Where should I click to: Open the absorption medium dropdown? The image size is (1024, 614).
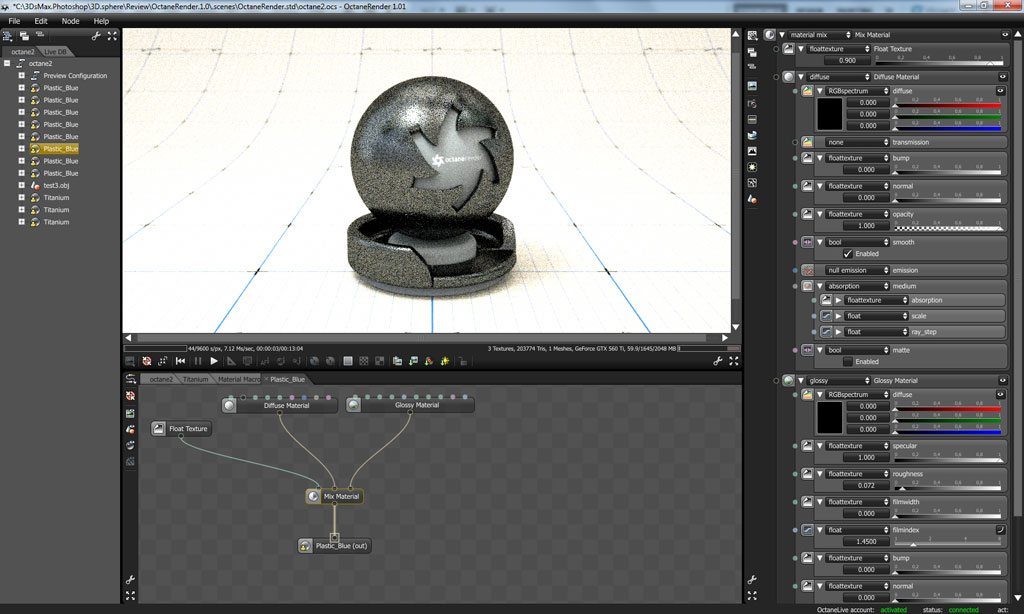(857, 286)
